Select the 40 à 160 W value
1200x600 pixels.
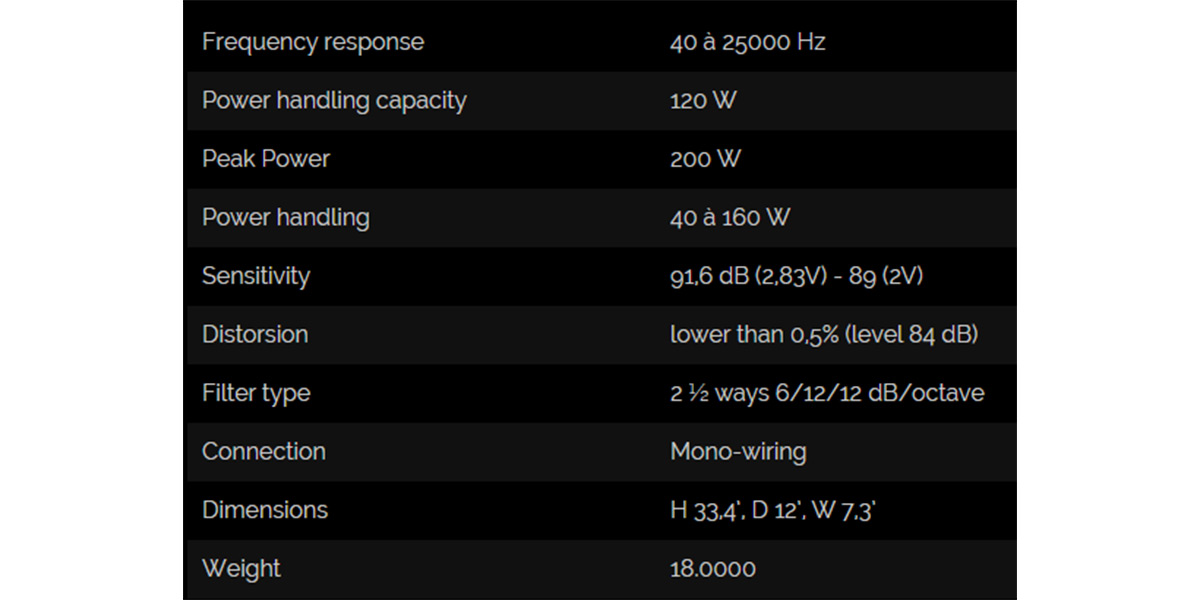tap(729, 217)
